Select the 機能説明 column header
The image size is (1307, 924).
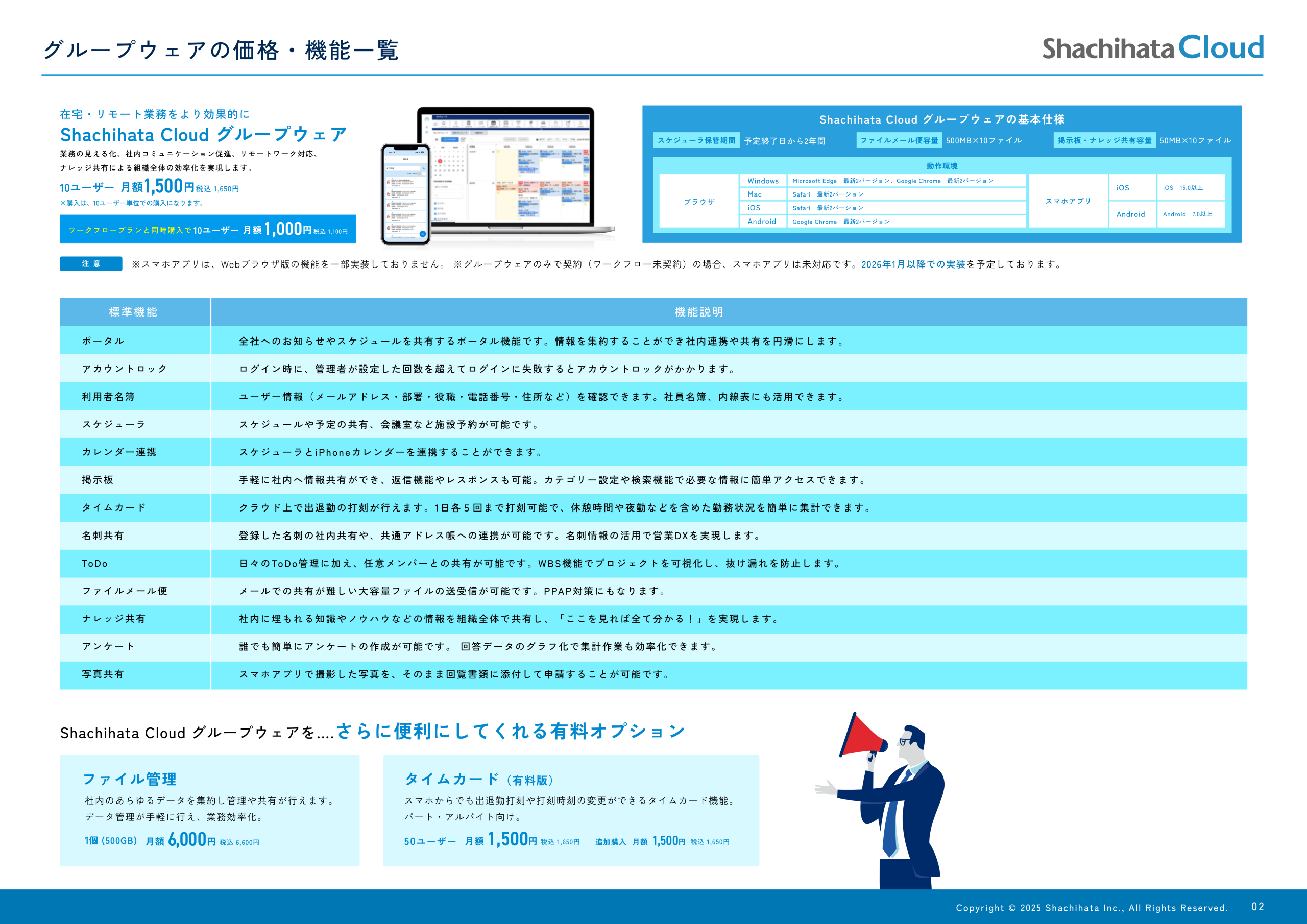698,312
